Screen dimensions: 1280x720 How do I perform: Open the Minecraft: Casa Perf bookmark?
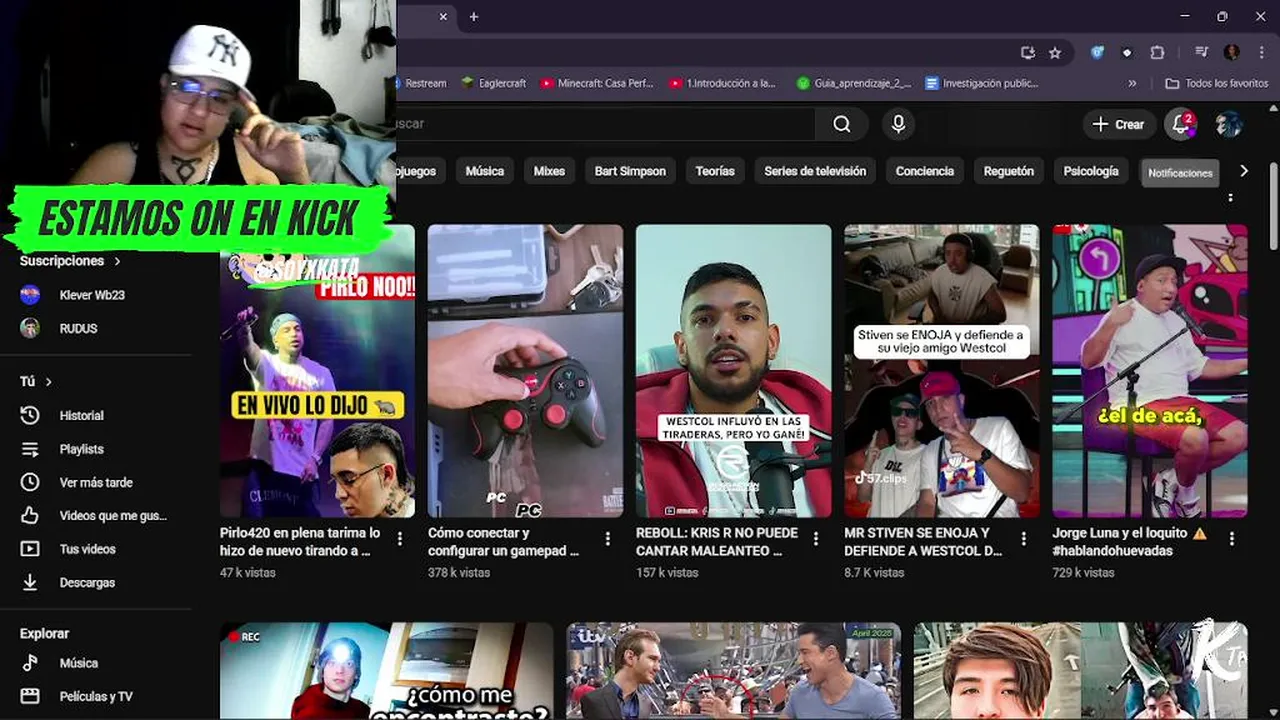(596, 84)
